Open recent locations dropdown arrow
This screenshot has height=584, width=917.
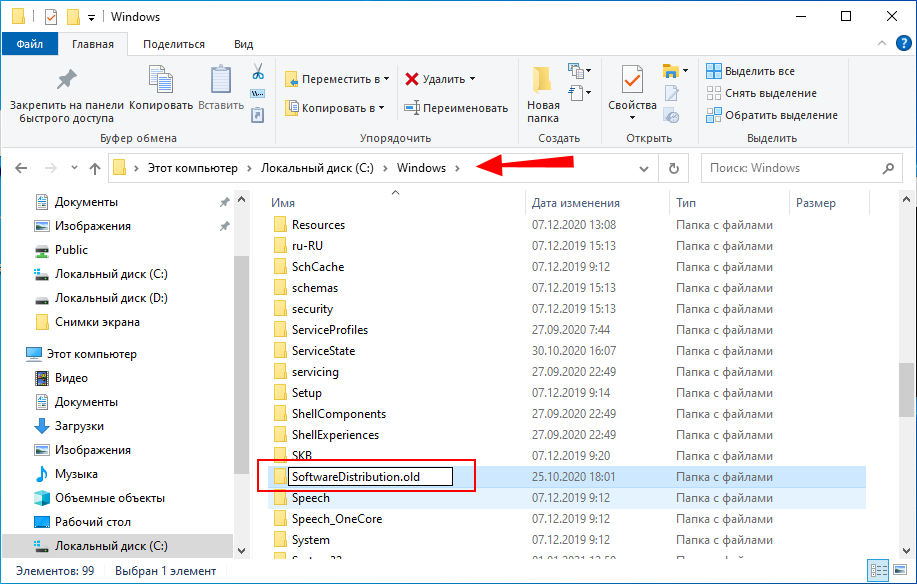tap(74, 168)
